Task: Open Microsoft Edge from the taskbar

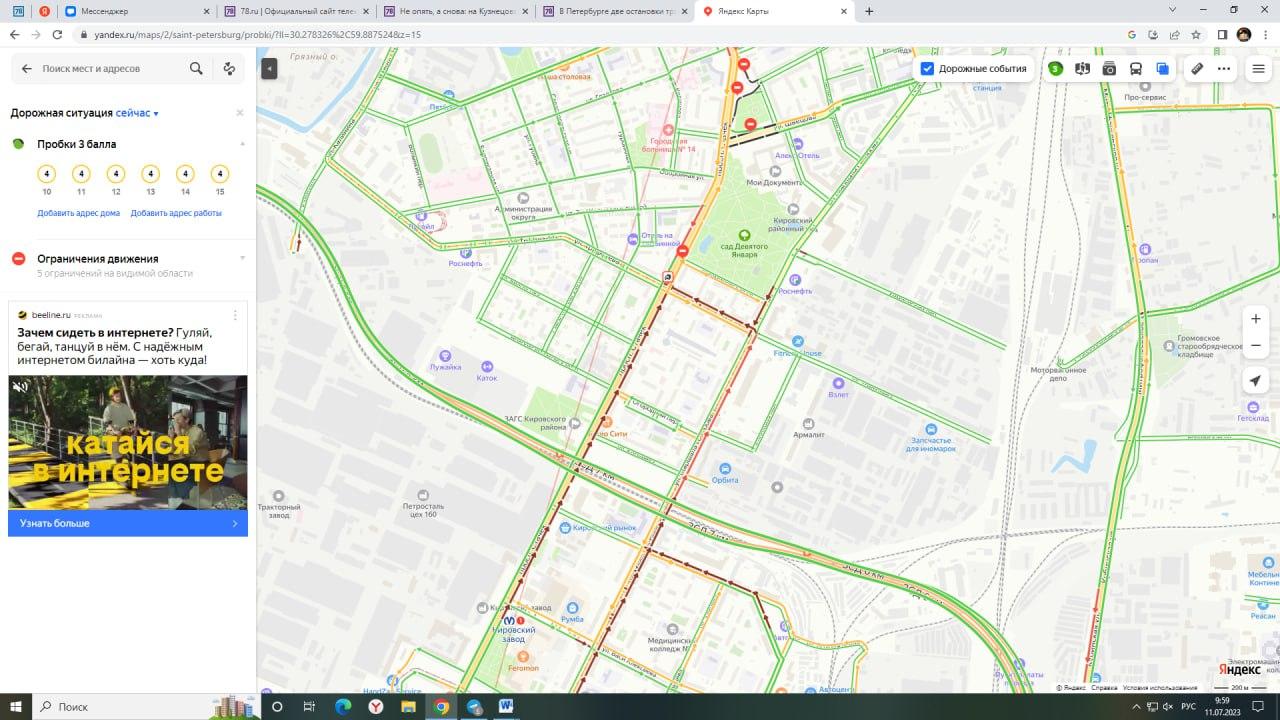Action: pyautogui.click(x=342, y=706)
